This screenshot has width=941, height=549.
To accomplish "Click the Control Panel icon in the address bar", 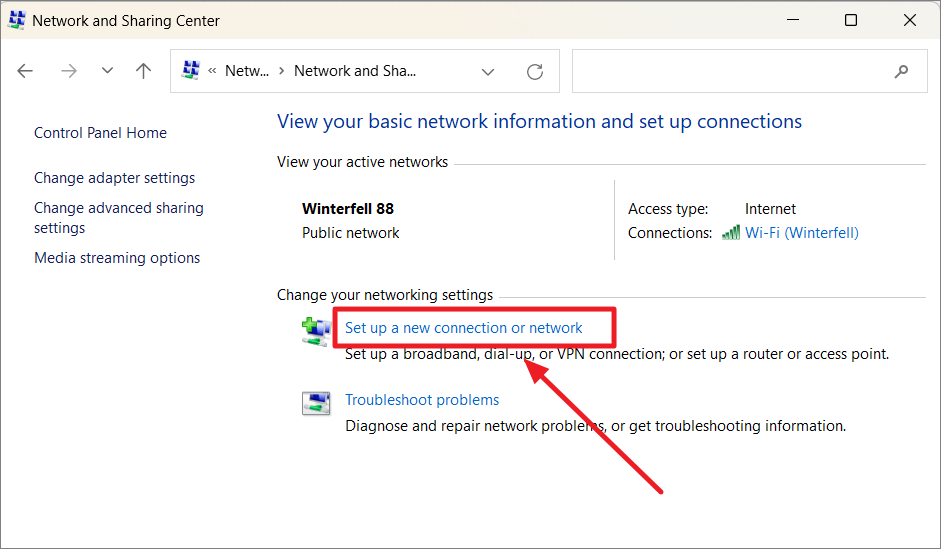I will pyautogui.click(x=190, y=71).
